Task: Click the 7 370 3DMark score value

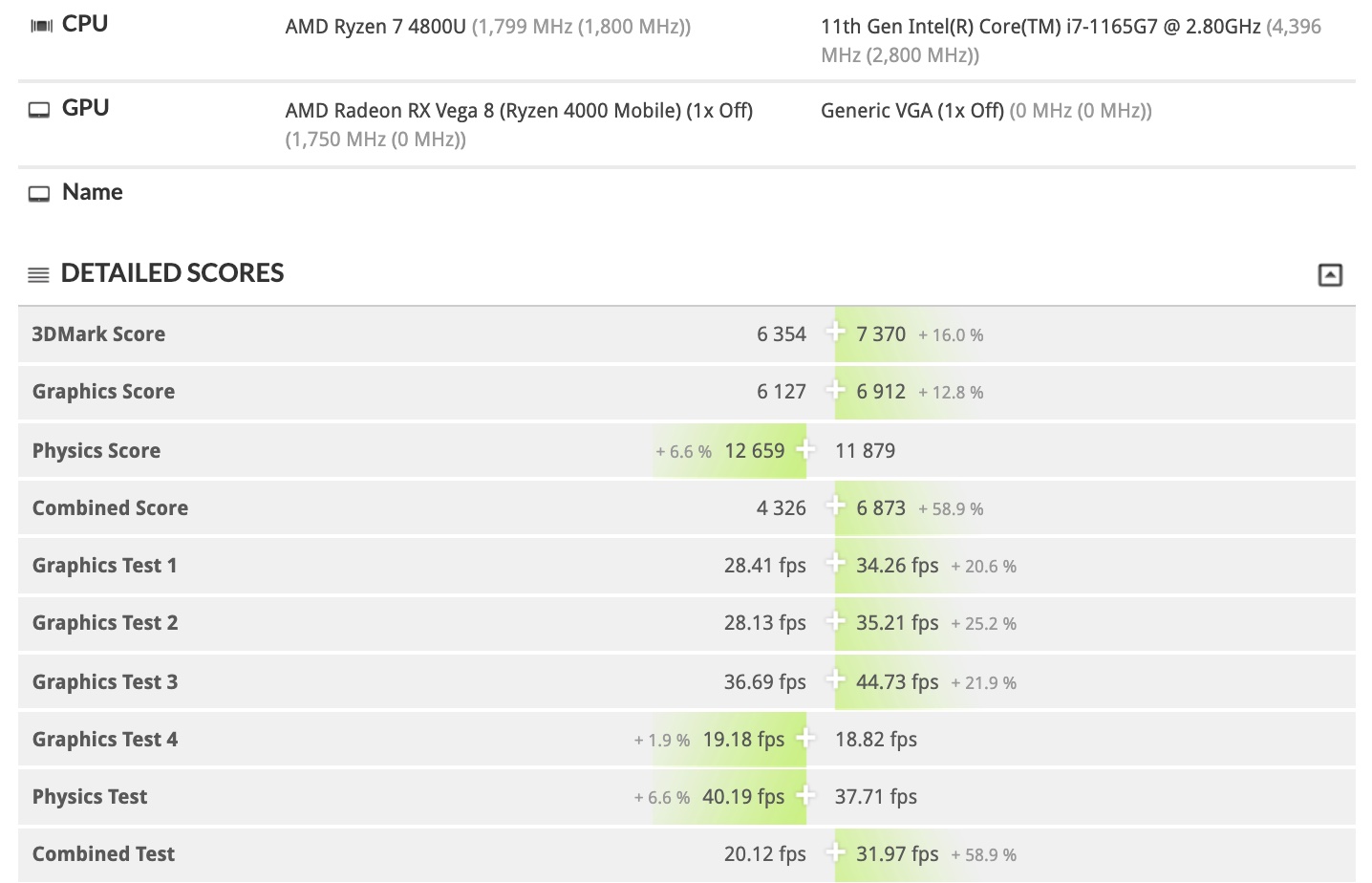Action: pos(881,334)
